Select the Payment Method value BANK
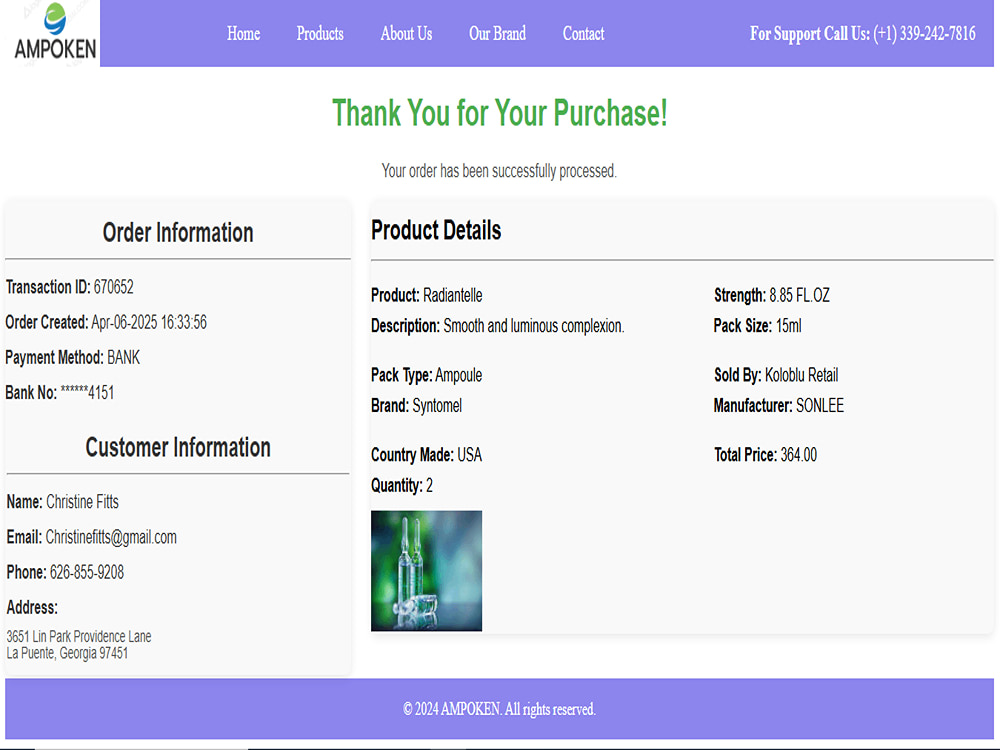The image size is (1000, 750). [x=123, y=357]
